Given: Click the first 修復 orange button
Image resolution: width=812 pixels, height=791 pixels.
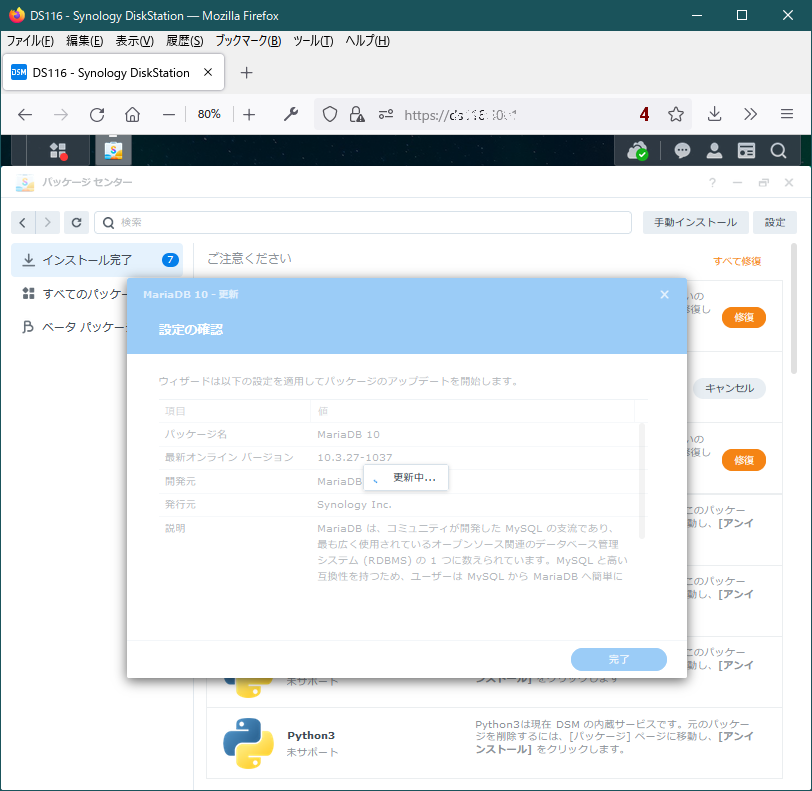Looking at the screenshot, I should (x=744, y=318).
